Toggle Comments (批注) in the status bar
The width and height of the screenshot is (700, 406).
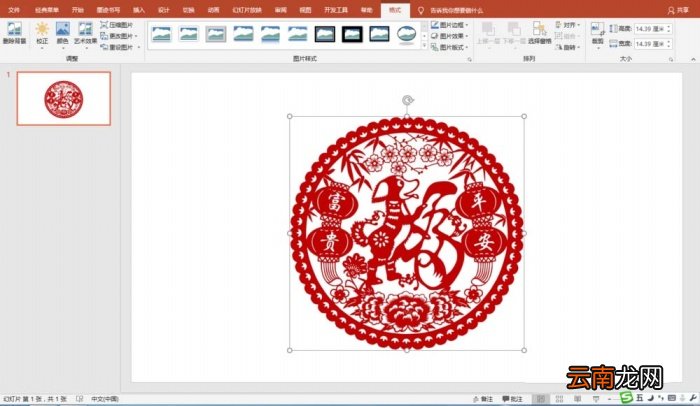(512, 399)
